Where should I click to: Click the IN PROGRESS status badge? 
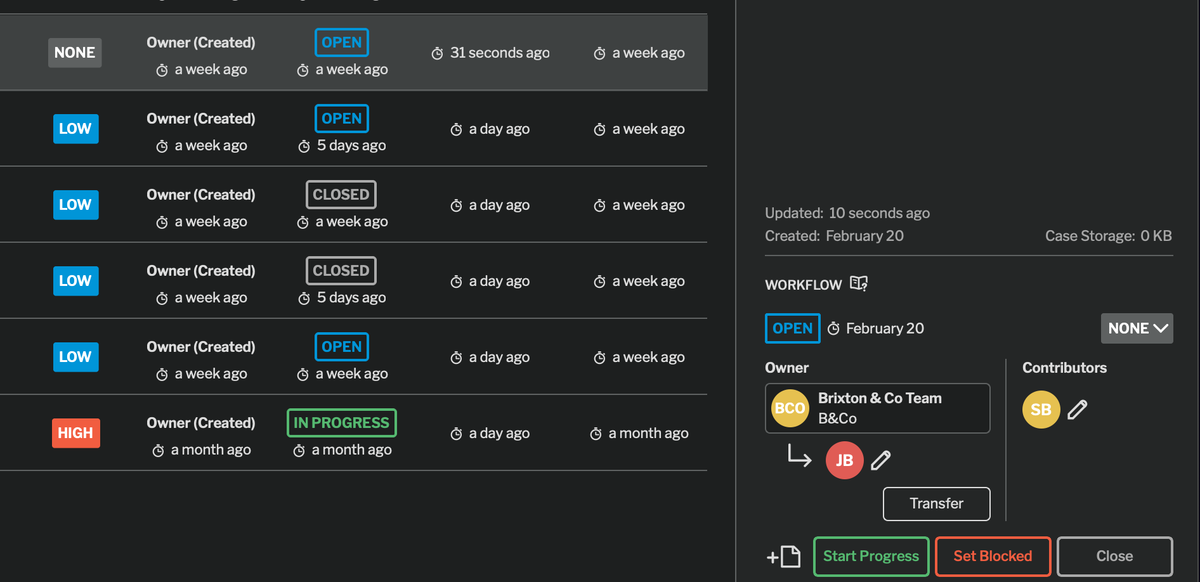[341, 422]
